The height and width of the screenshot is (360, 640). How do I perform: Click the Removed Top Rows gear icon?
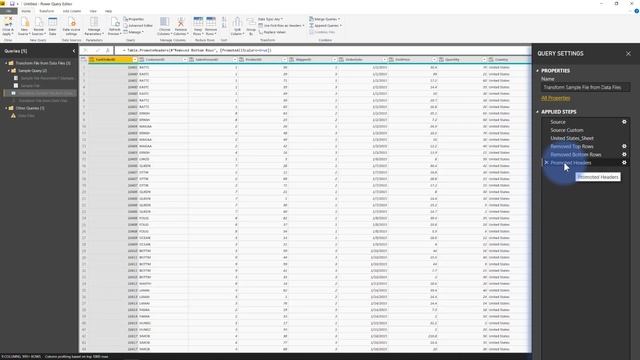624,146
